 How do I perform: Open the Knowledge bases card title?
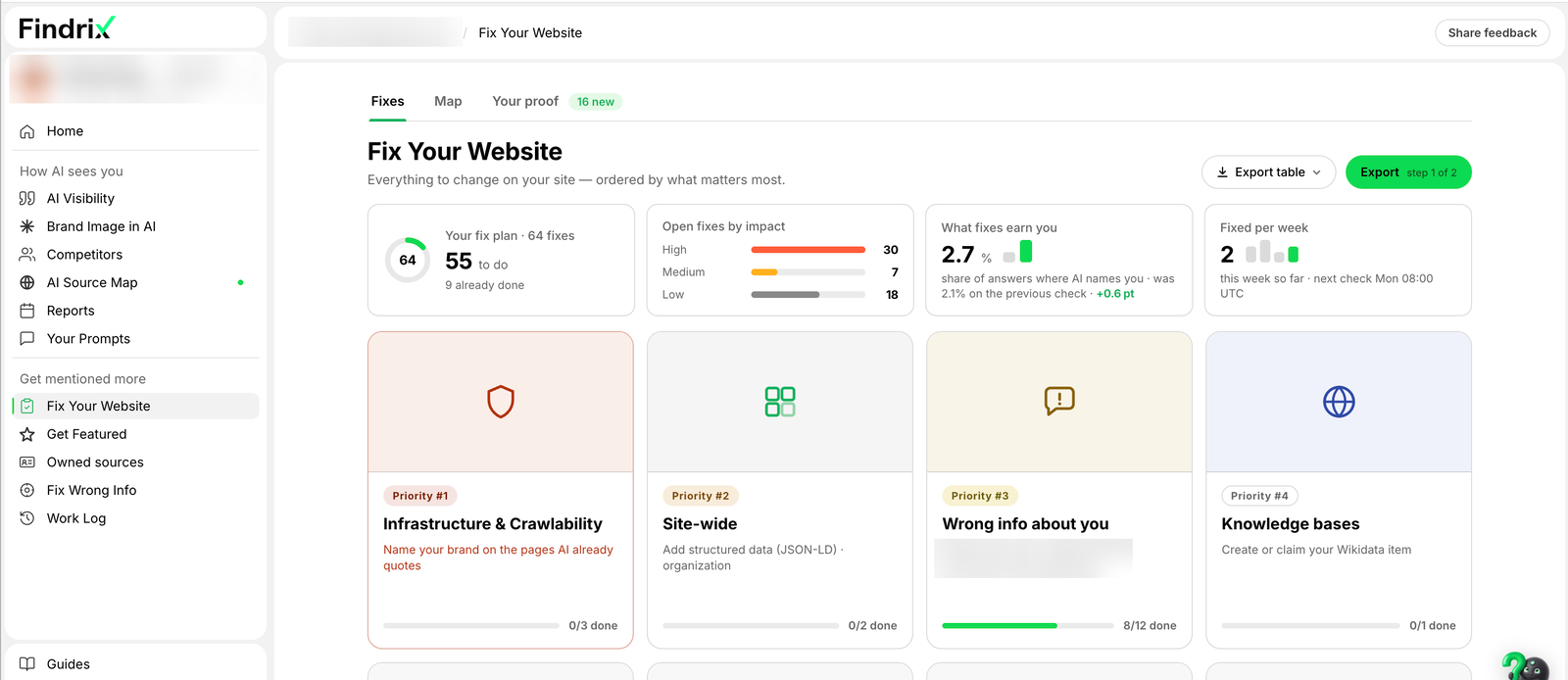(1290, 524)
